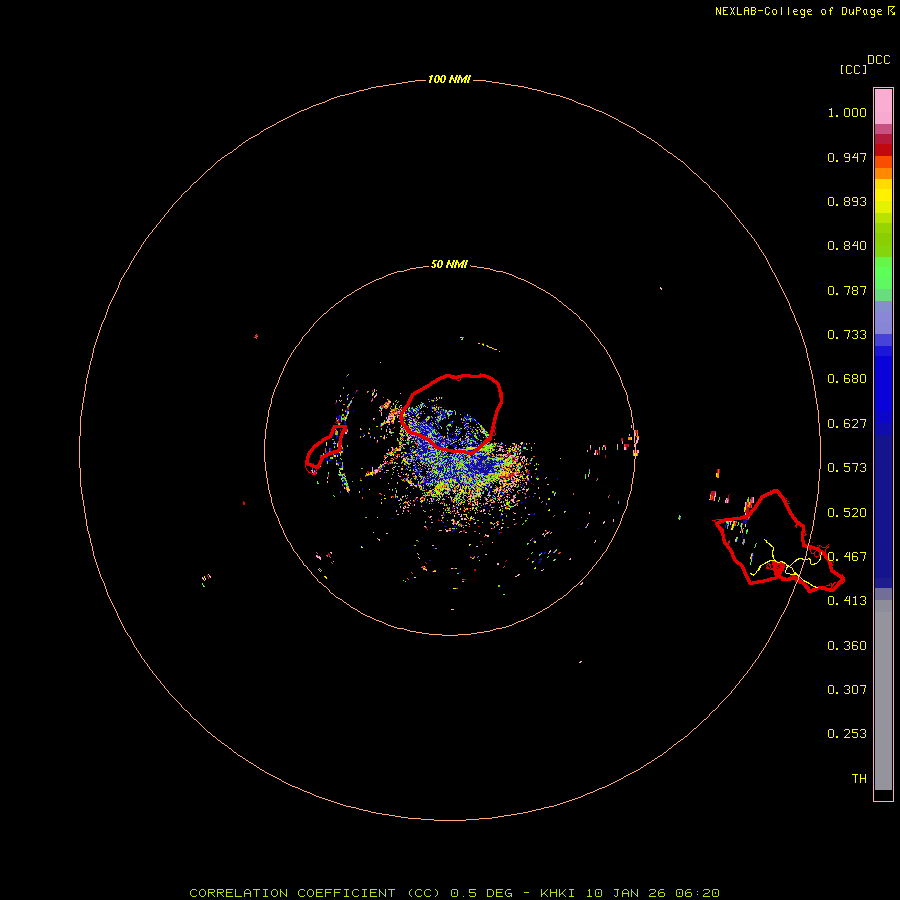Click the 100 NMI range ring label
This screenshot has width=900, height=900.
tap(449, 79)
